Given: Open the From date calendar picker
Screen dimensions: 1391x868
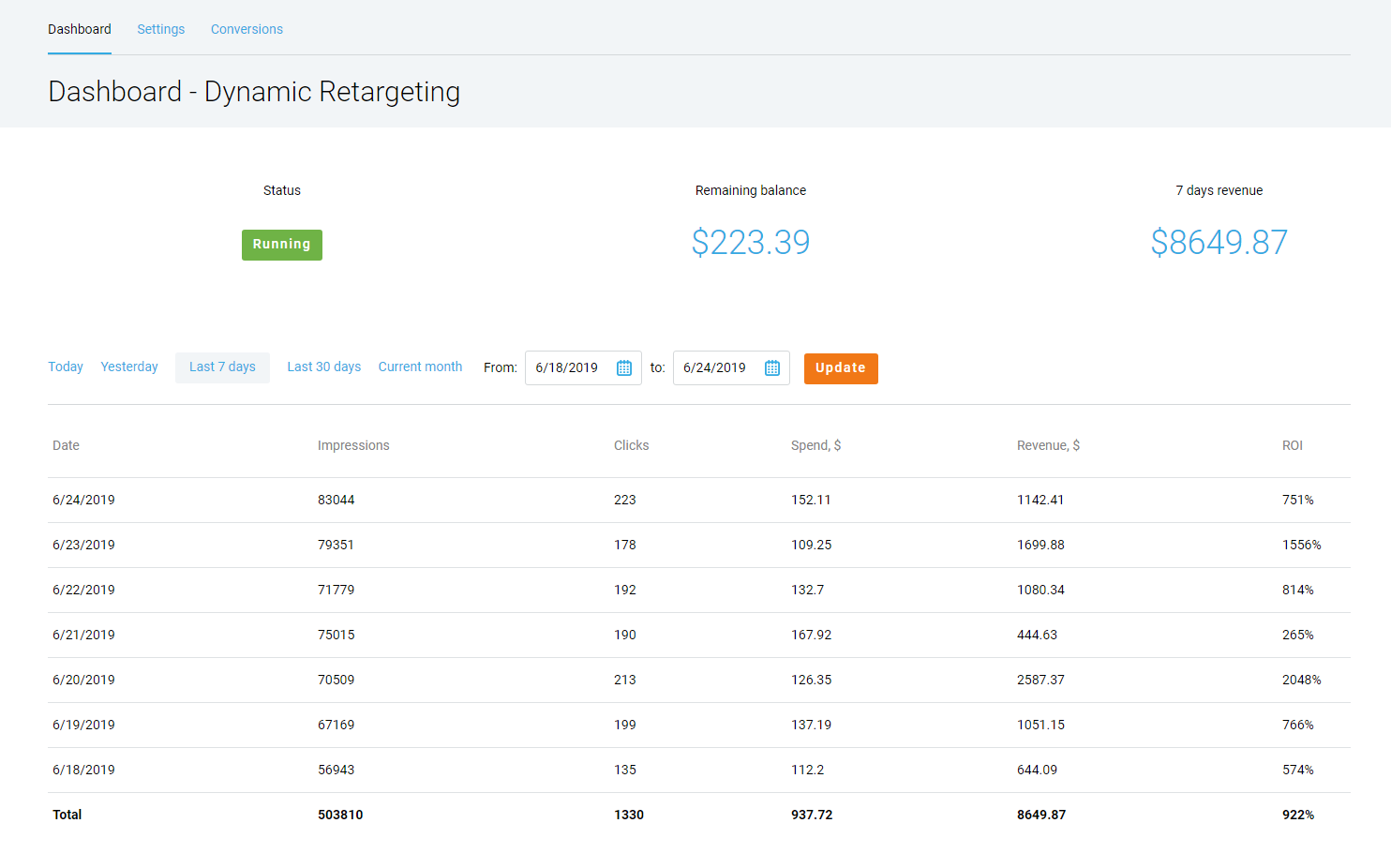Looking at the screenshot, I should (x=623, y=367).
